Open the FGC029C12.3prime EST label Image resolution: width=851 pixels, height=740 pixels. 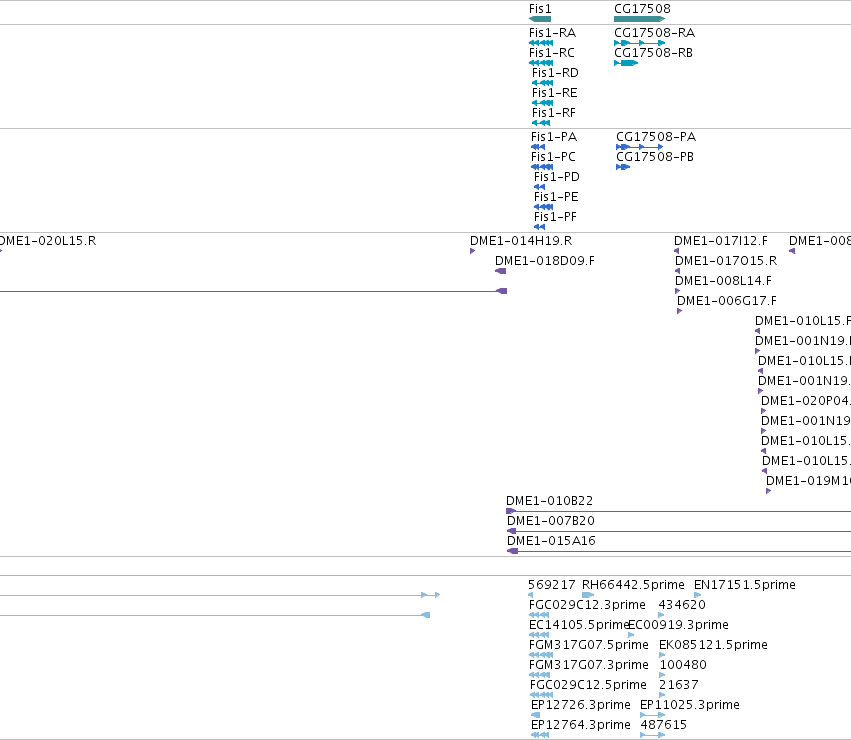point(587,605)
